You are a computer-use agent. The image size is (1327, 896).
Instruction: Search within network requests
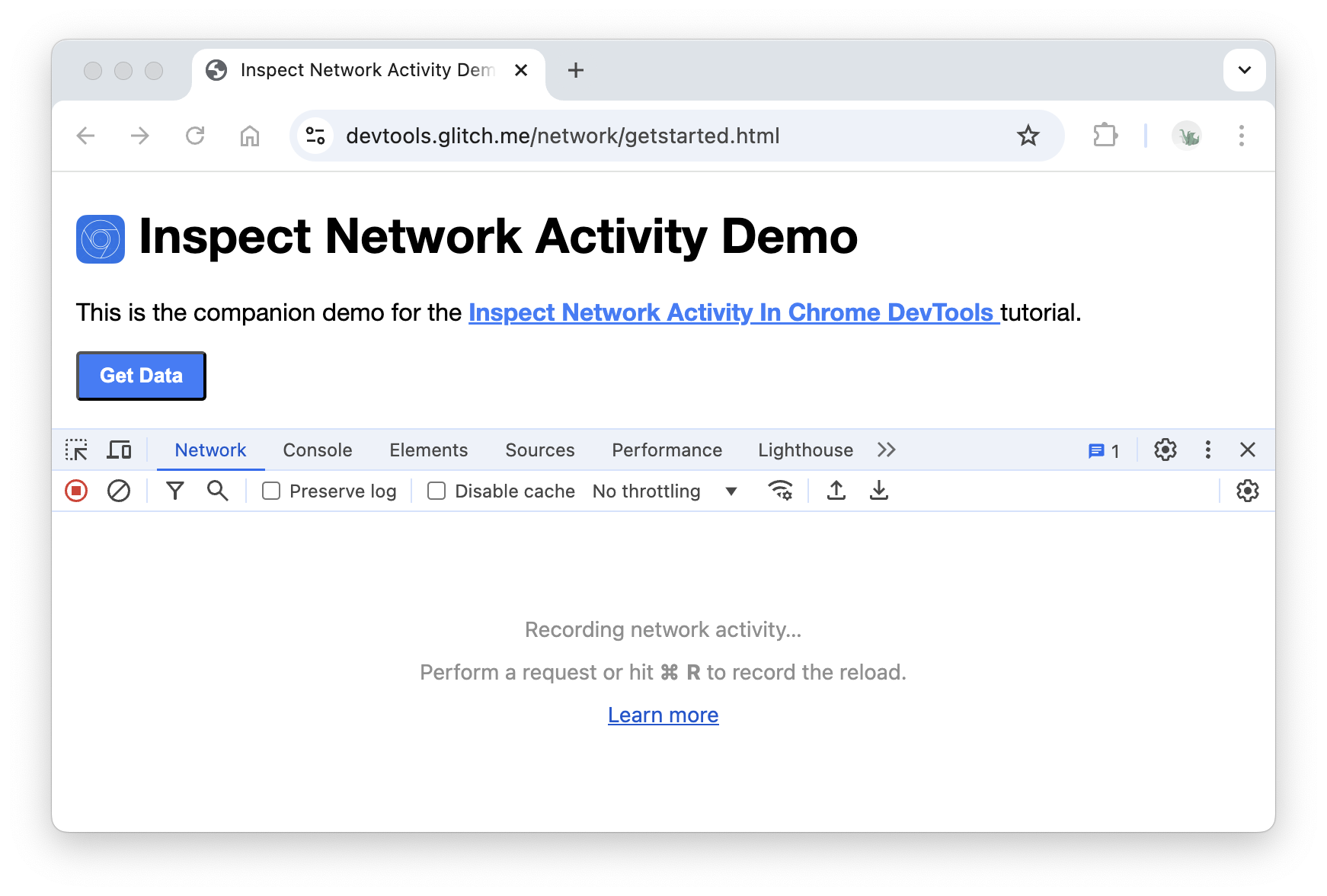coord(218,491)
